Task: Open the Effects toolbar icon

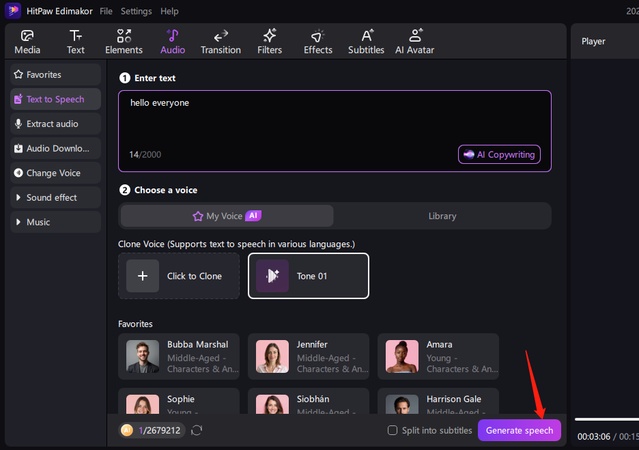Action: 318,41
